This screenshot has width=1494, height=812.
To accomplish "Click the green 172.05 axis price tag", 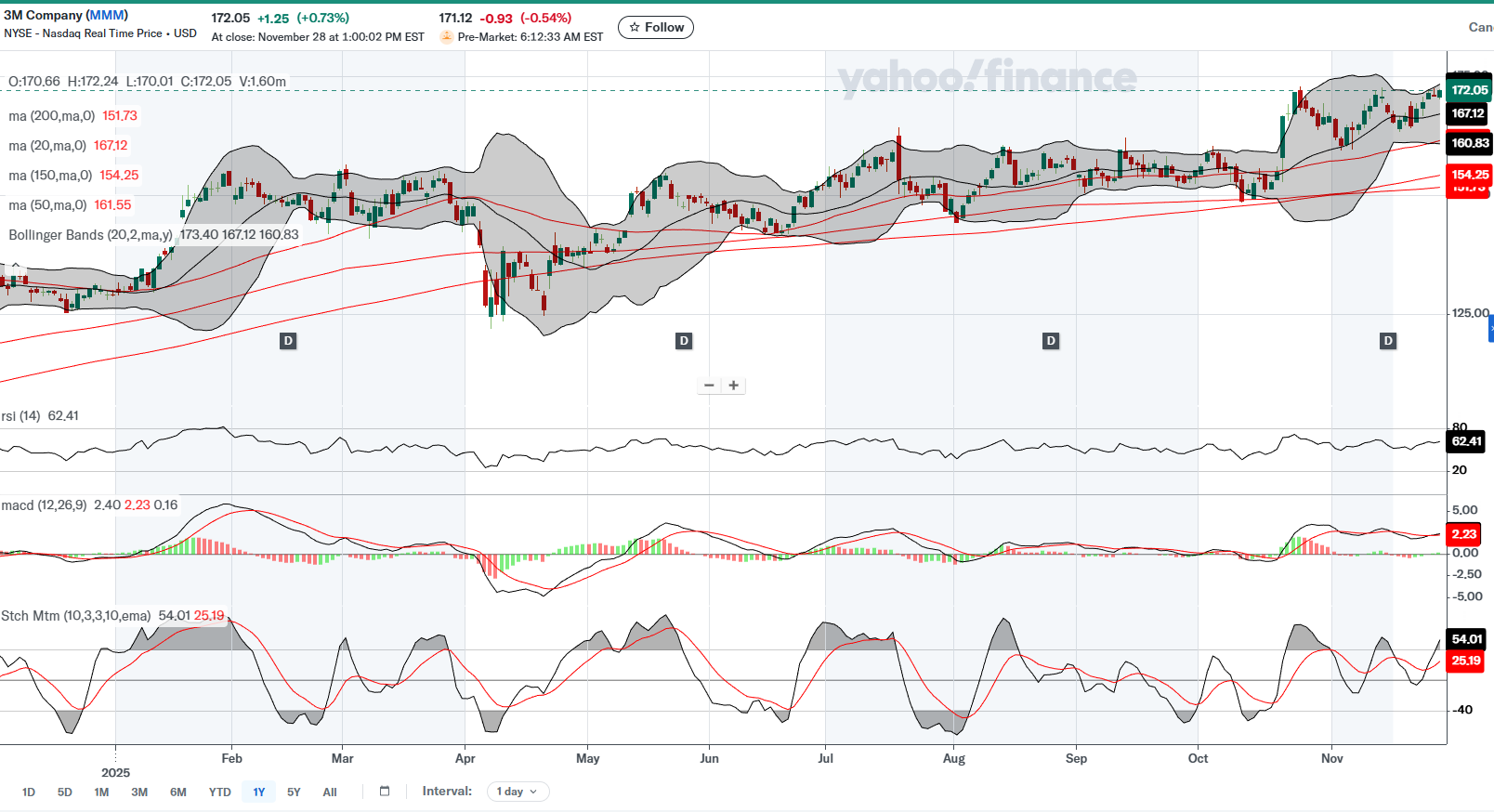I will coord(1470,90).
